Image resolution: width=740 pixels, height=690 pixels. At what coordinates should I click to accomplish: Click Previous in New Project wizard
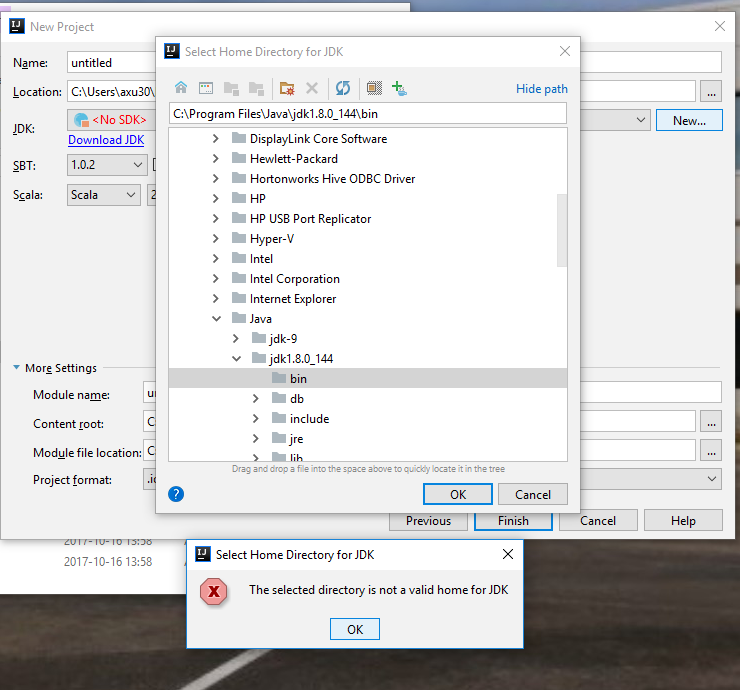[428, 521]
